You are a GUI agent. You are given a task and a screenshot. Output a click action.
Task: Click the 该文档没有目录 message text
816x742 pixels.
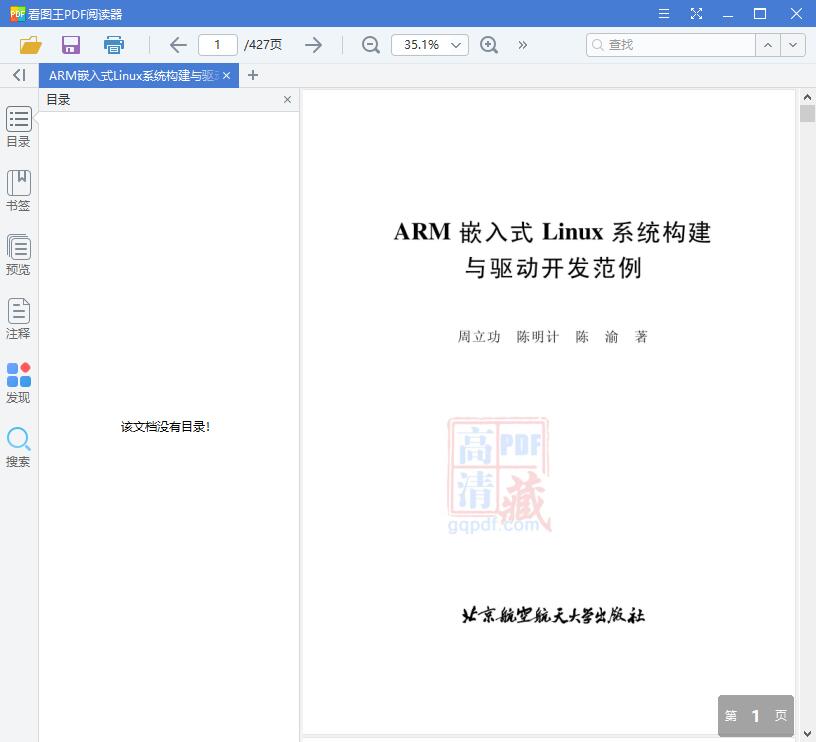click(165, 427)
